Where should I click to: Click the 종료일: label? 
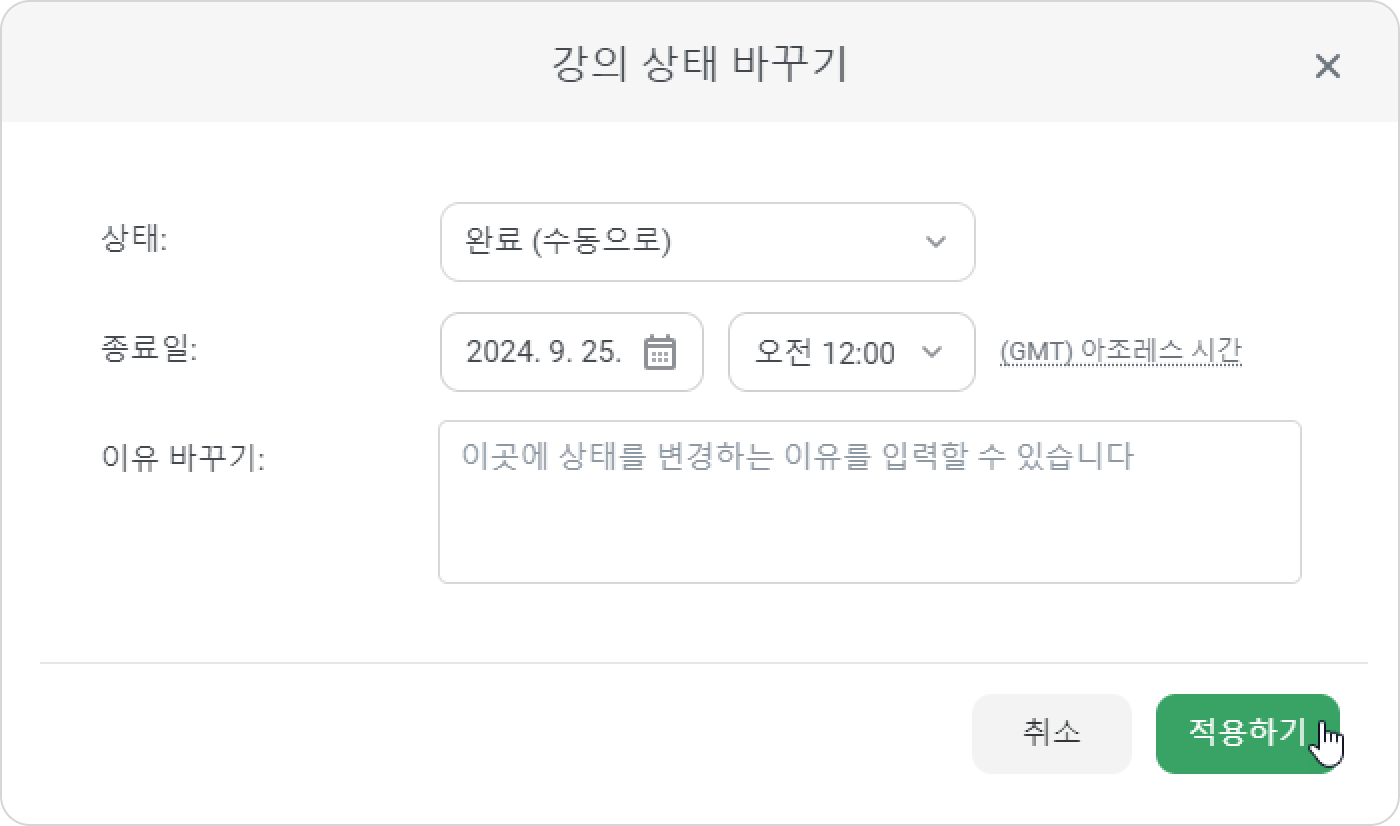click(x=150, y=350)
